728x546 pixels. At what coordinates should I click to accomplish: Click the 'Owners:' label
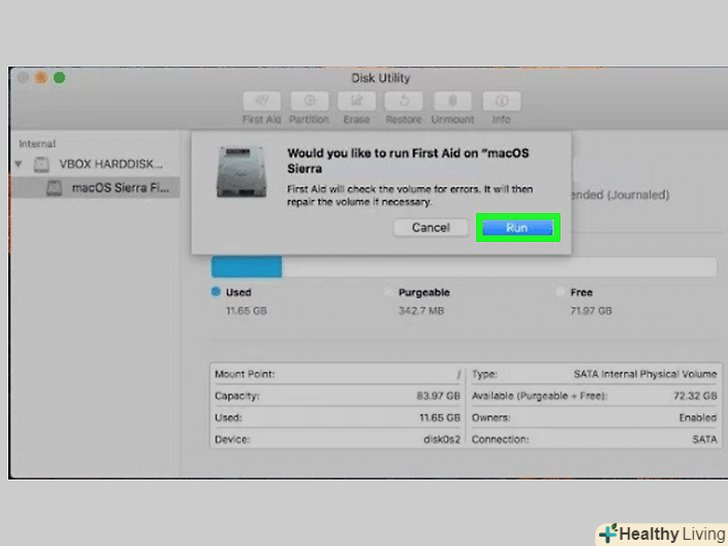(x=491, y=418)
